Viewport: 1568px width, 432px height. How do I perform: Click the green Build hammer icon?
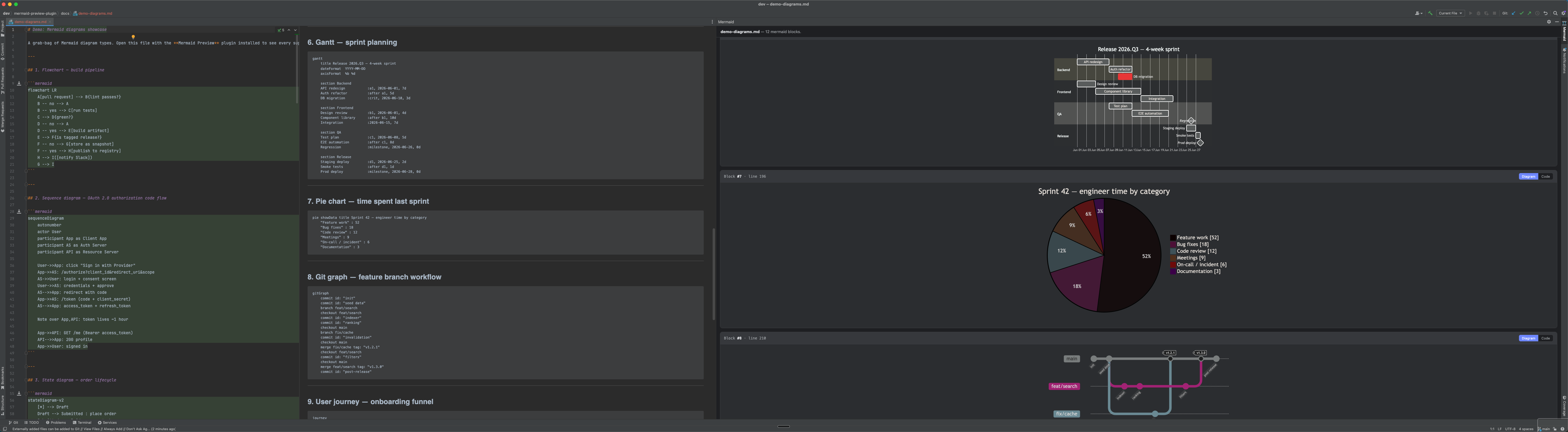pyautogui.click(x=1430, y=13)
